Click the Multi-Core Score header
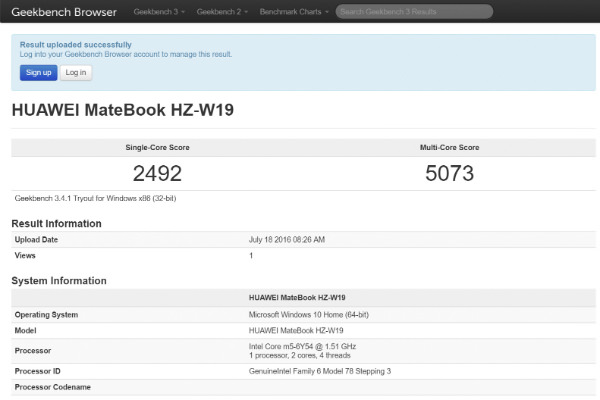This screenshot has height=400, width=600. point(450,147)
